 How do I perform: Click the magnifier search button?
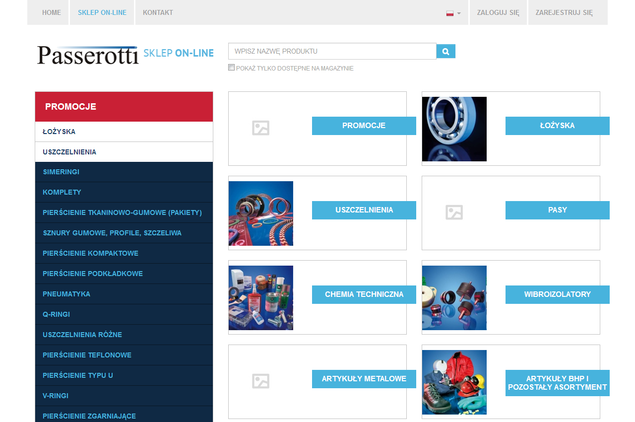pos(446,51)
